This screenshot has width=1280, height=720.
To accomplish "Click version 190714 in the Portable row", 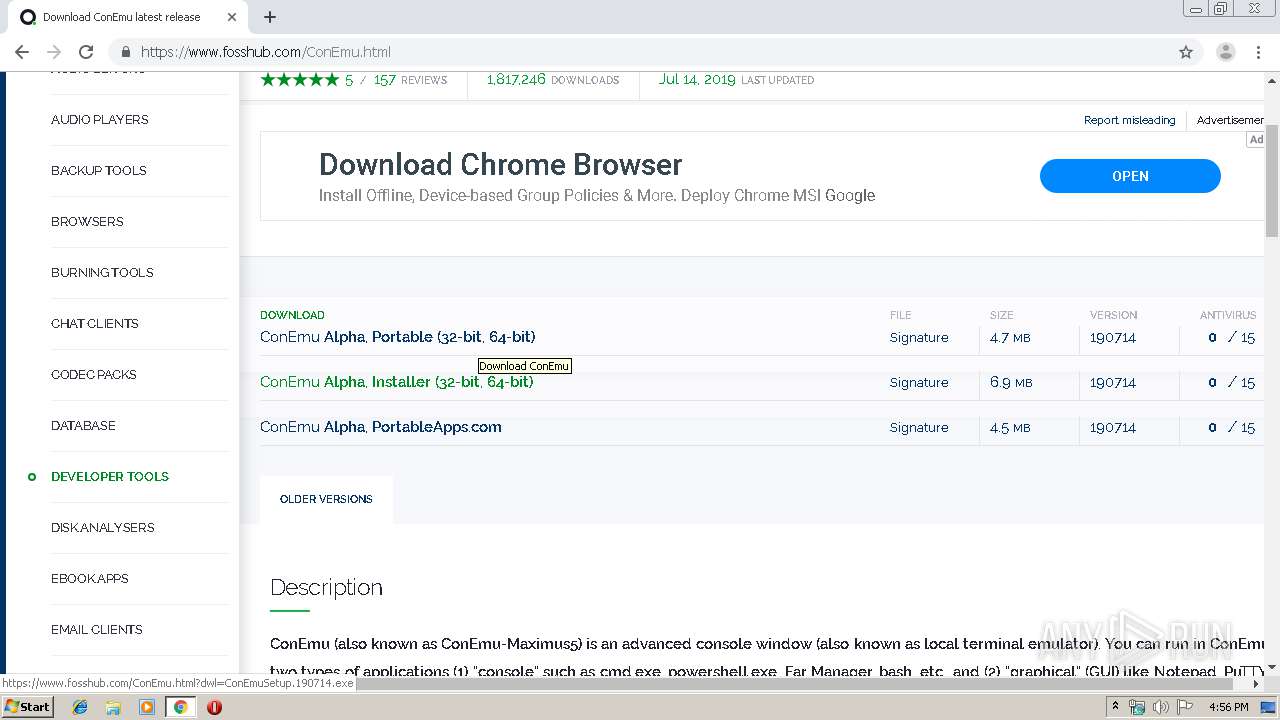I will point(1113,338).
